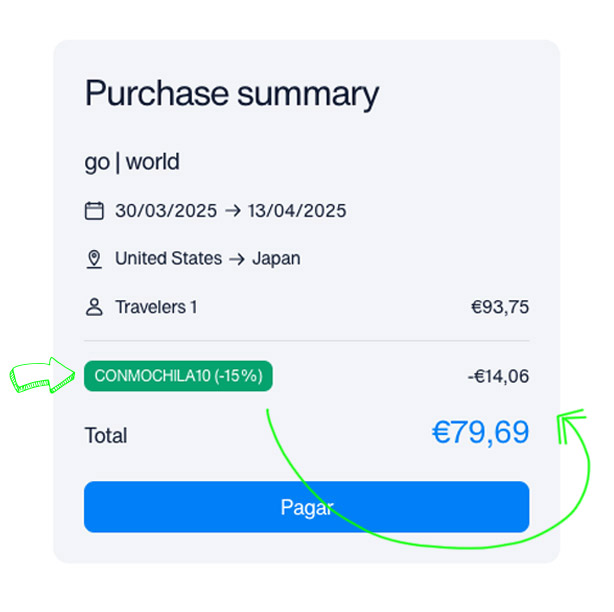The image size is (614, 612).
Task: Click the curved green arrowhead near total
Action: (571, 426)
